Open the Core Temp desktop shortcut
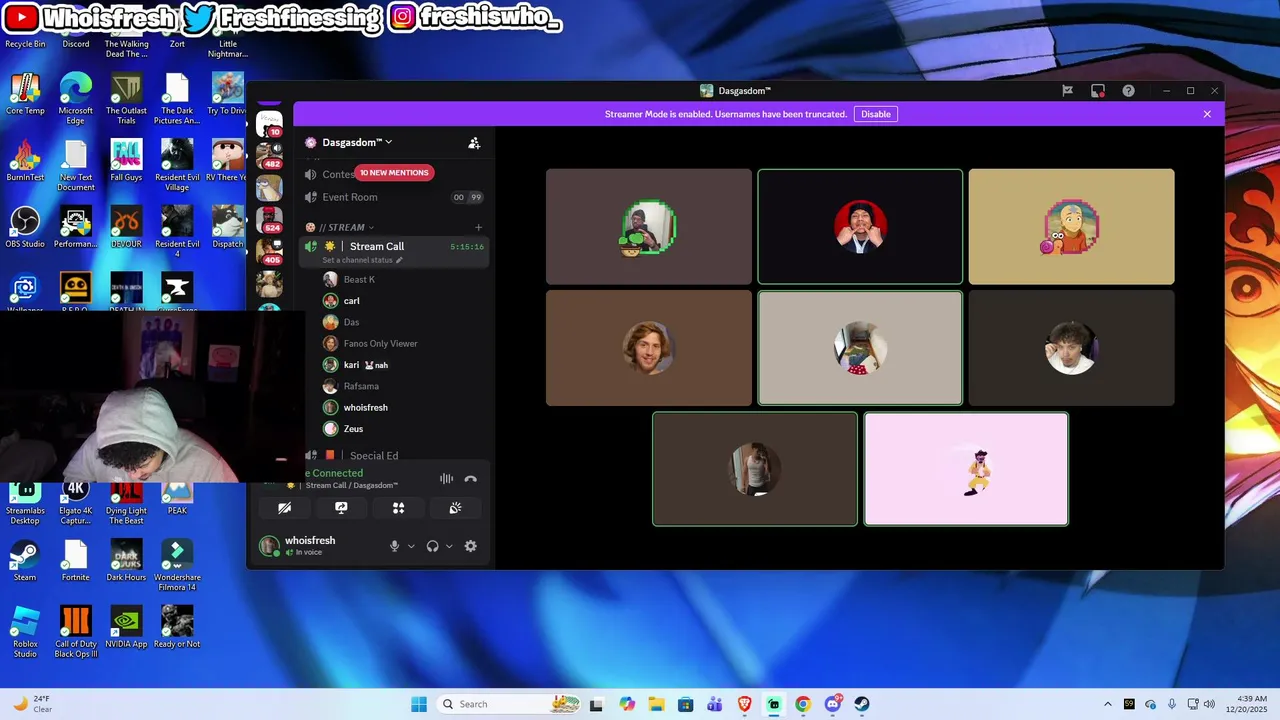Image resolution: width=1280 pixels, height=720 pixels. pyautogui.click(x=25, y=94)
